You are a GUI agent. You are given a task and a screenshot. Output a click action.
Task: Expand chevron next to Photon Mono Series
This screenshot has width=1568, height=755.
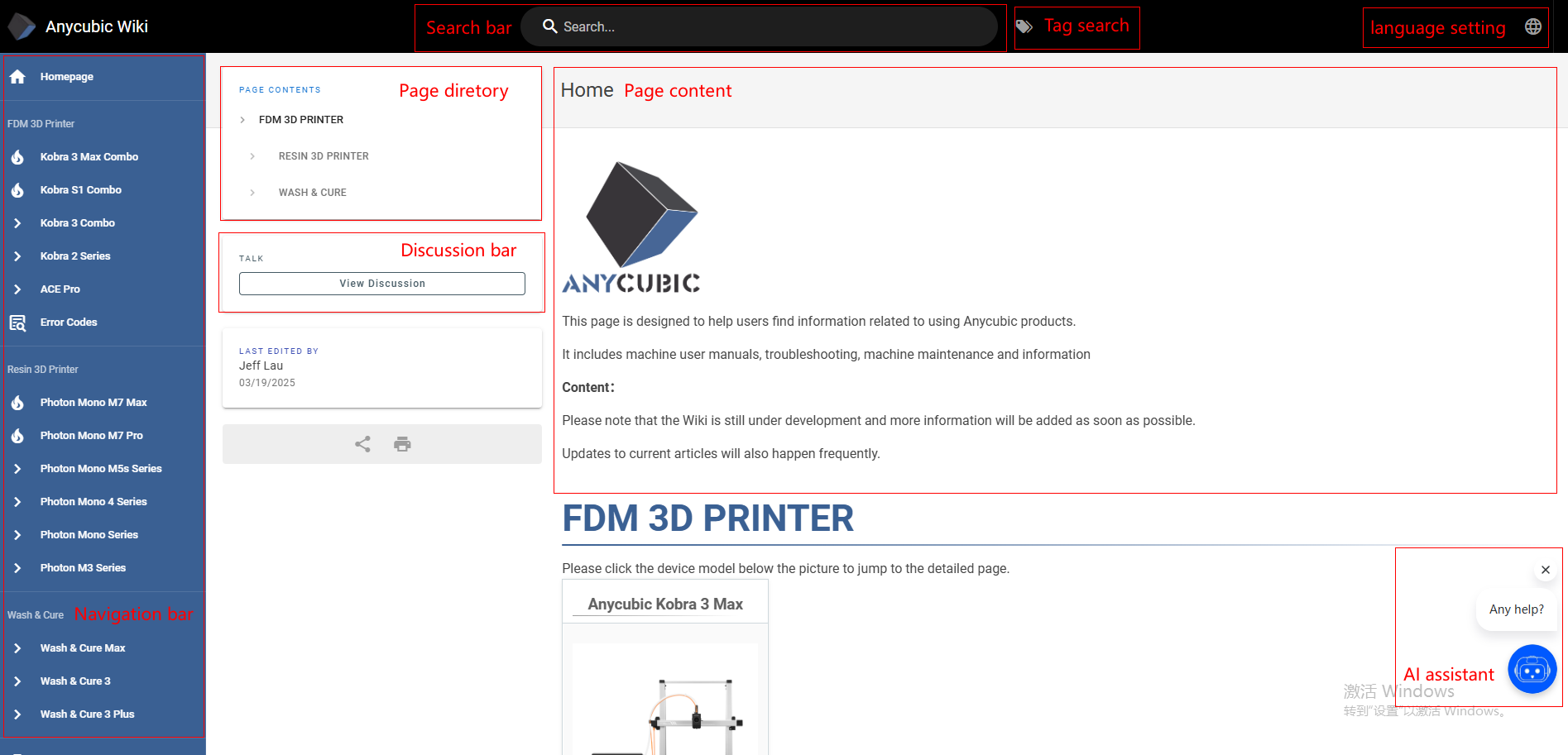(17, 535)
